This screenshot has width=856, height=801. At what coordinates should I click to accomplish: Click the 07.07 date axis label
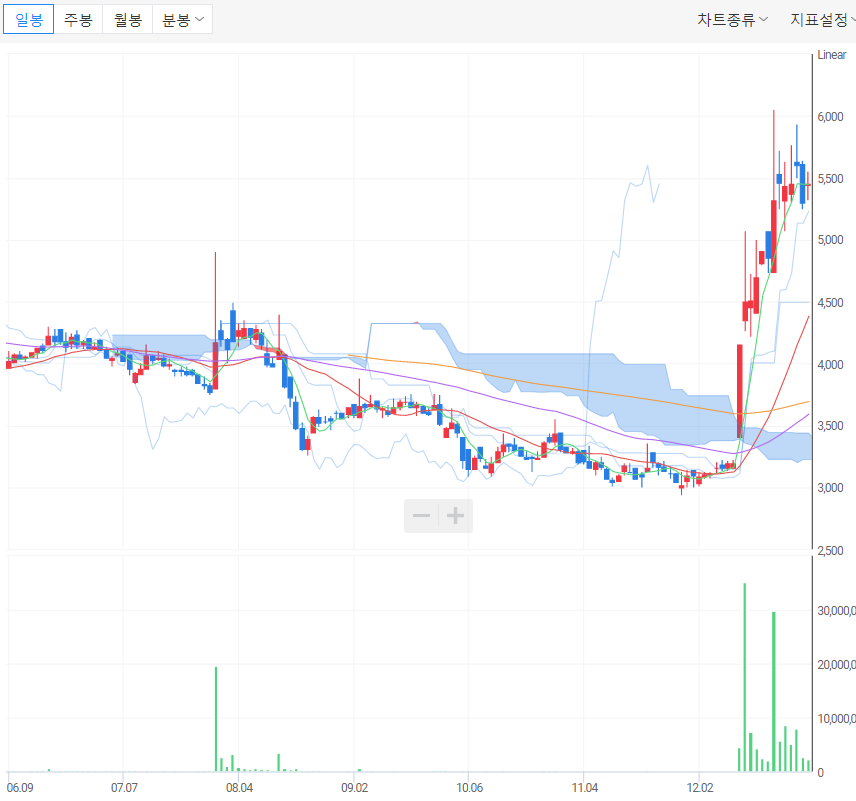click(124, 787)
